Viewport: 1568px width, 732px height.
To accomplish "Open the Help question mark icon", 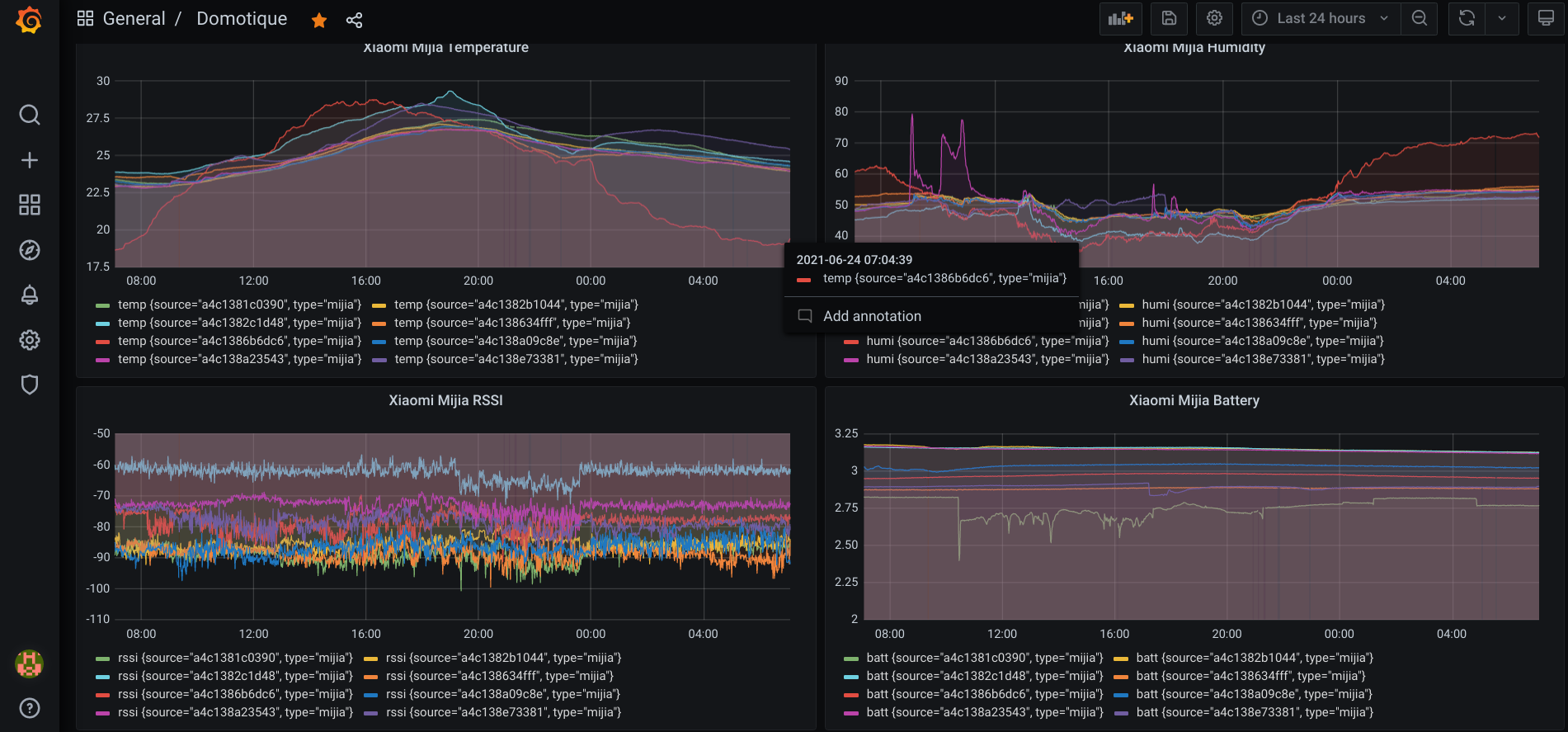I will 30,708.
